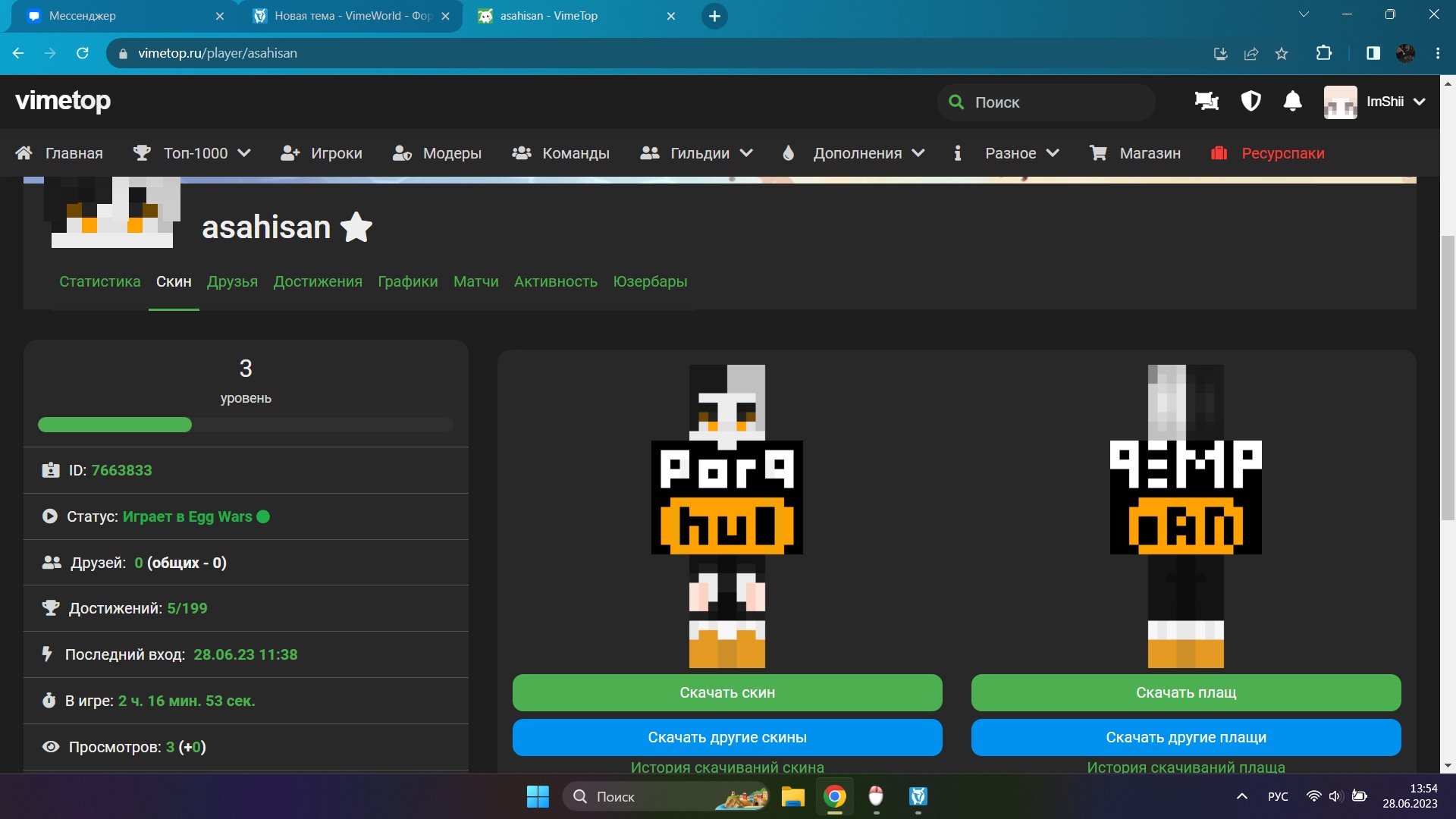
Task: Select the Главная home icon
Action: [x=24, y=152]
